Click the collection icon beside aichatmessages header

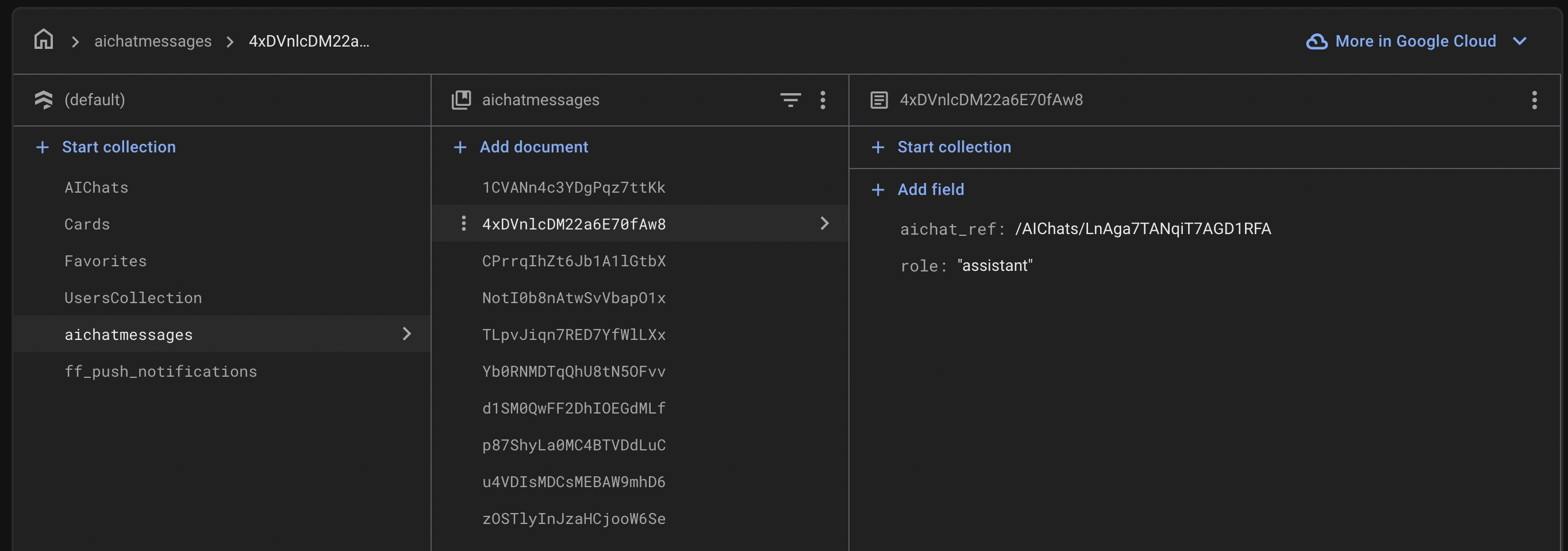pos(462,100)
